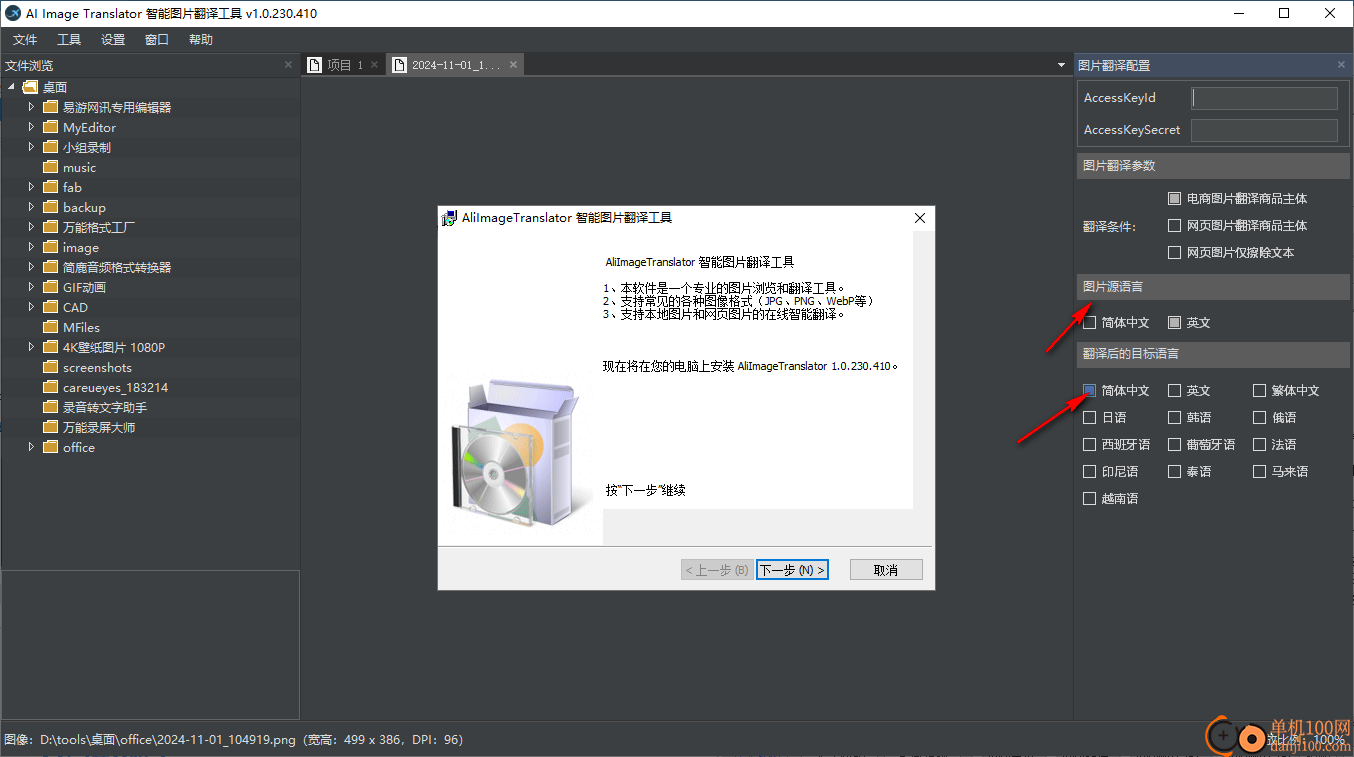Enable 网页图片仅擦除文本 checkbox
This screenshot has width=1354, height=757.
(x=1175, y=253)
